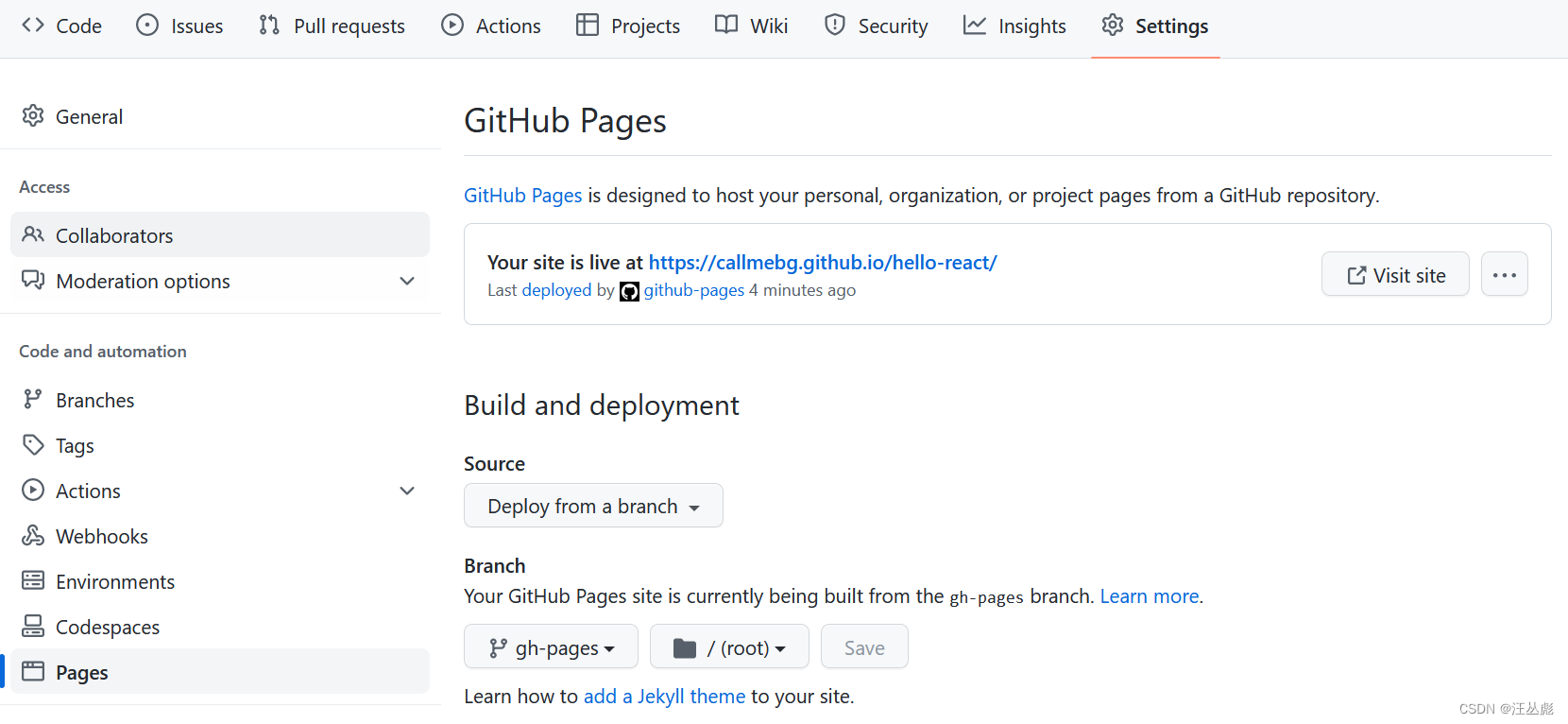Open the three-dots more options menu
This screenshot has height=724, width=1568.
click(1505, 274)
